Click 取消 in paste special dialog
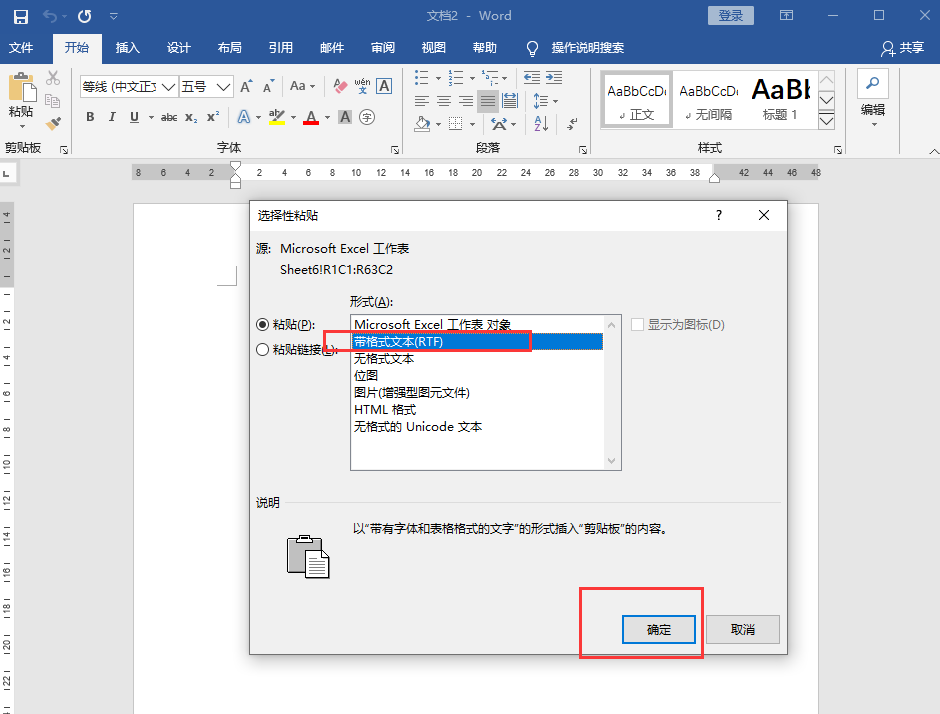Image resolution: width=940 pixels, height=714 pixels. [743, 629]
